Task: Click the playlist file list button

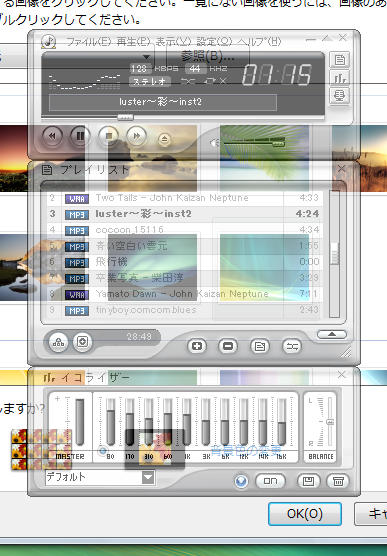Action: [260, 346]
